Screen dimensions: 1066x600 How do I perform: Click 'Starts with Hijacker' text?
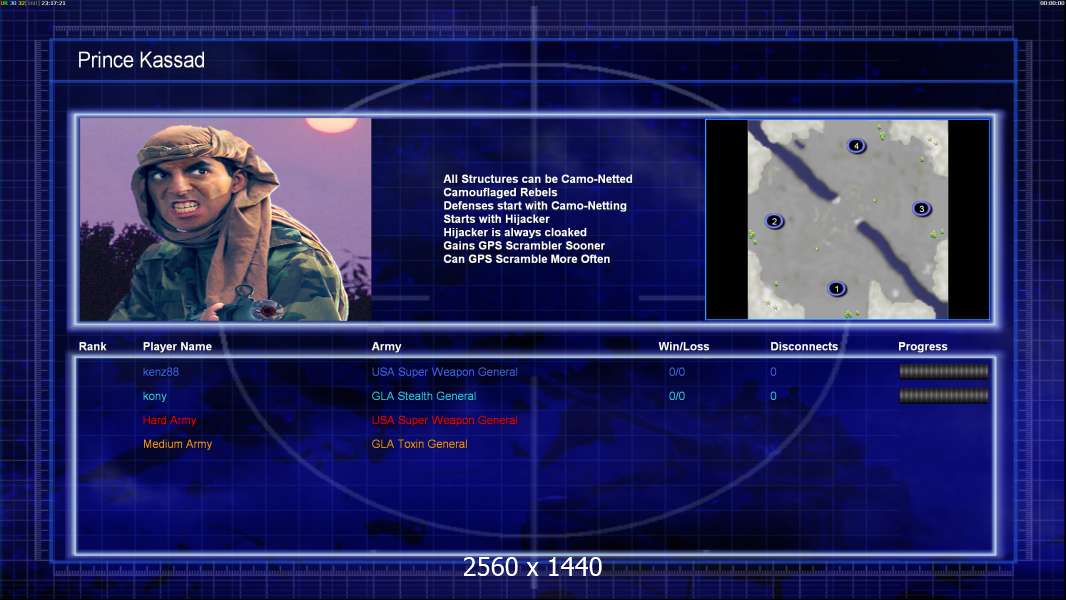pyautogui.click(x=496, y=219)
